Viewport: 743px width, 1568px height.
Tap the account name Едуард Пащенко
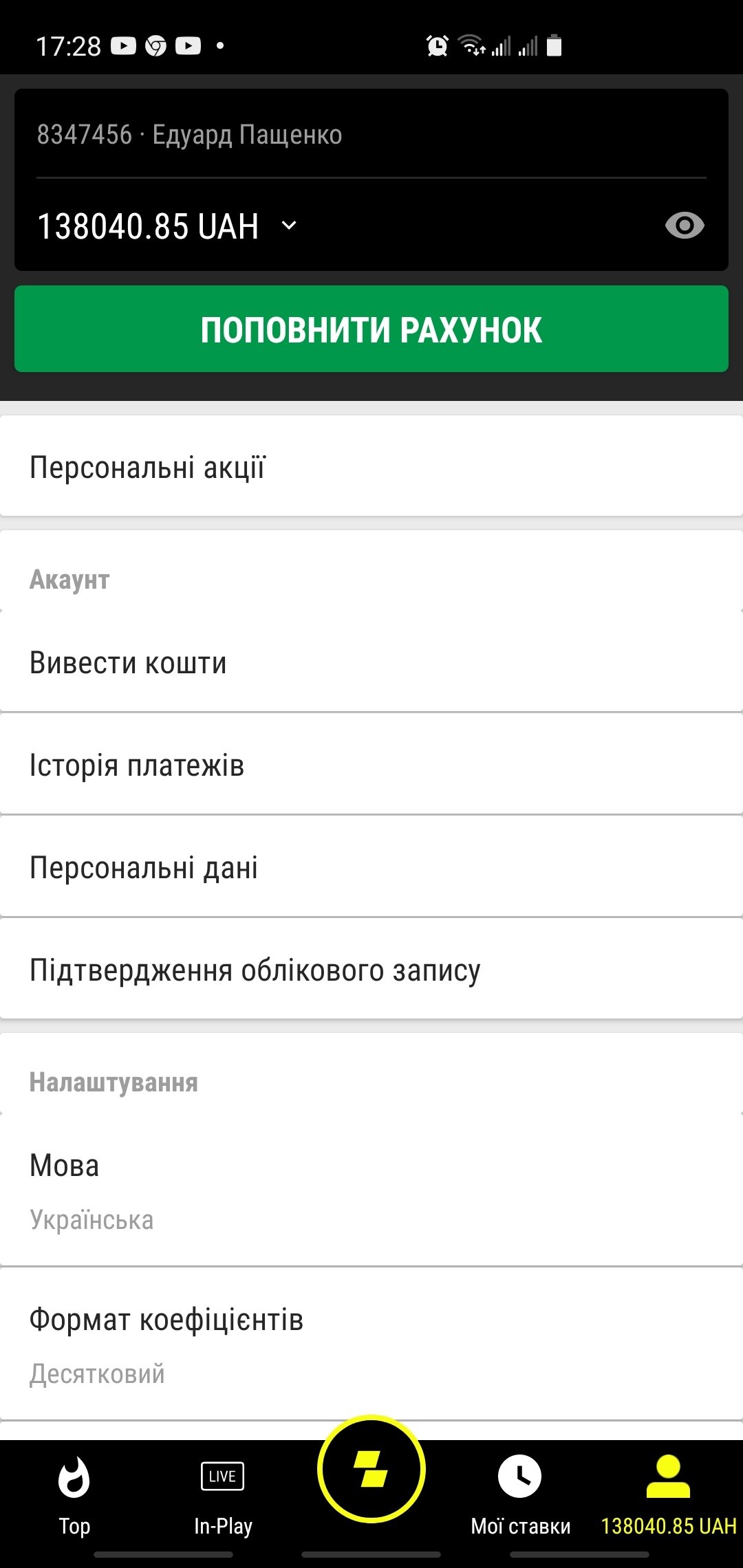point(247,135)
